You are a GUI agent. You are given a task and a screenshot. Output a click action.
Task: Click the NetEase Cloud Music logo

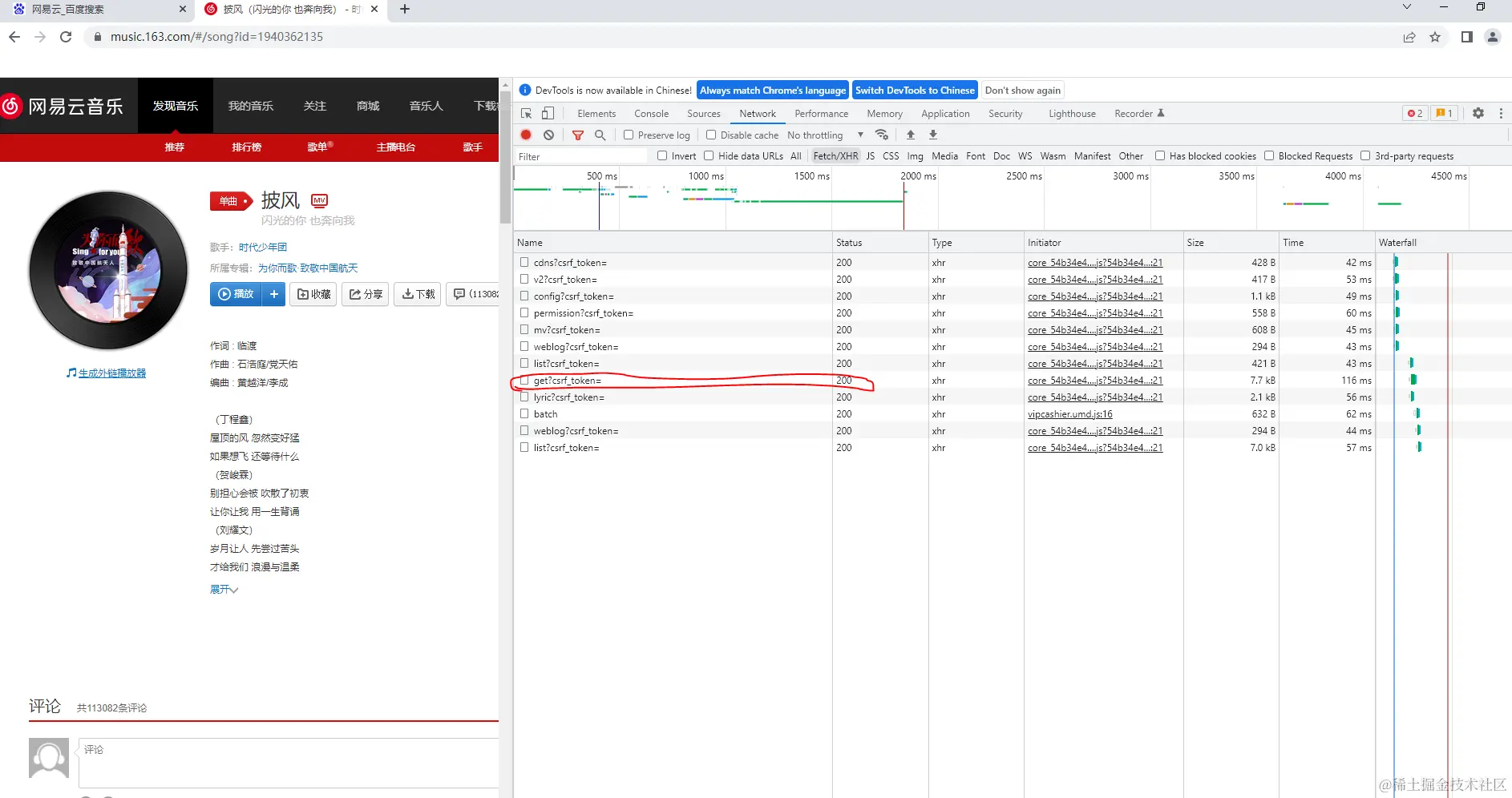tap(63, 106)
